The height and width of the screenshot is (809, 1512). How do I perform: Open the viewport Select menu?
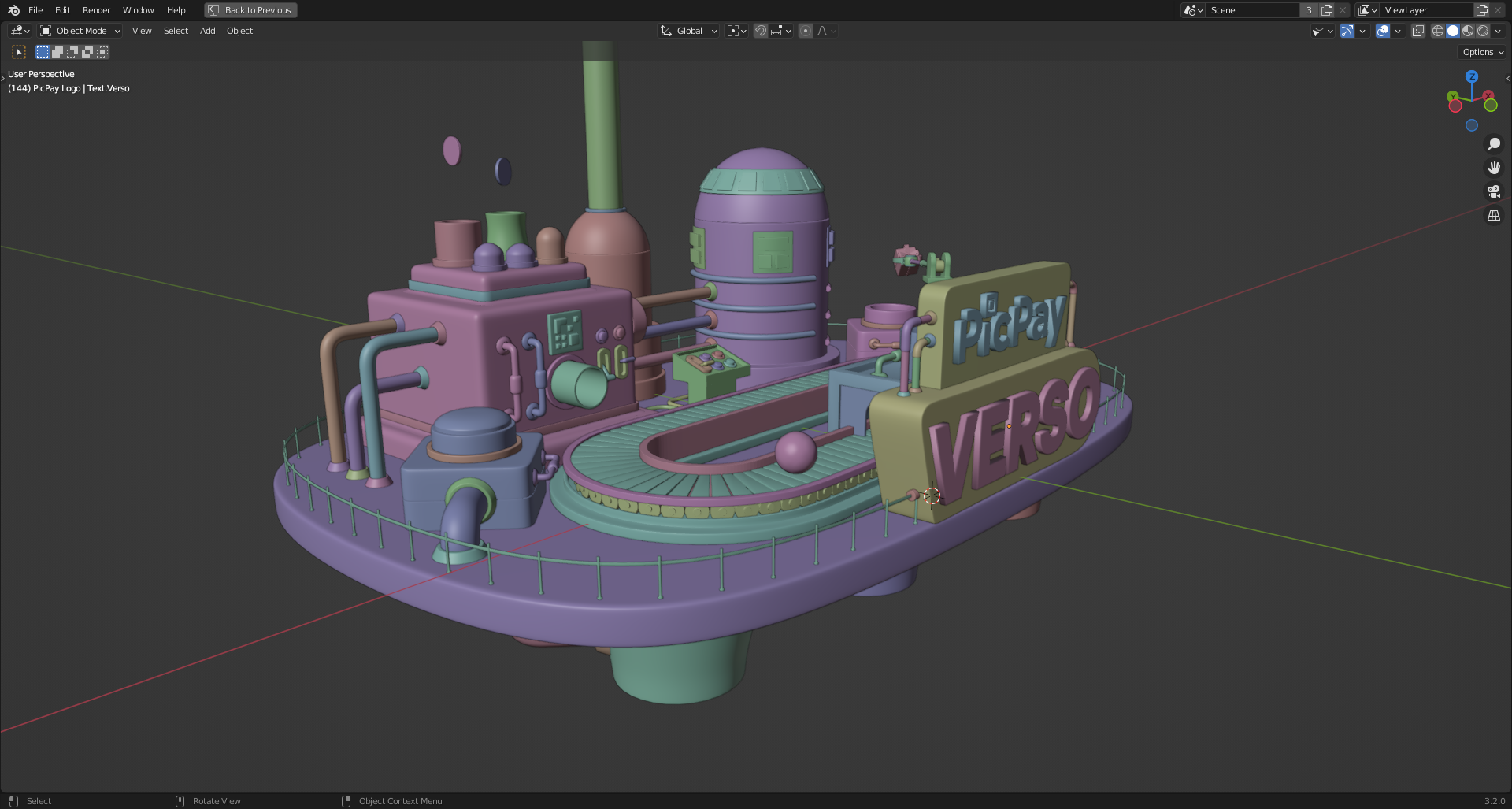[176, 31]
